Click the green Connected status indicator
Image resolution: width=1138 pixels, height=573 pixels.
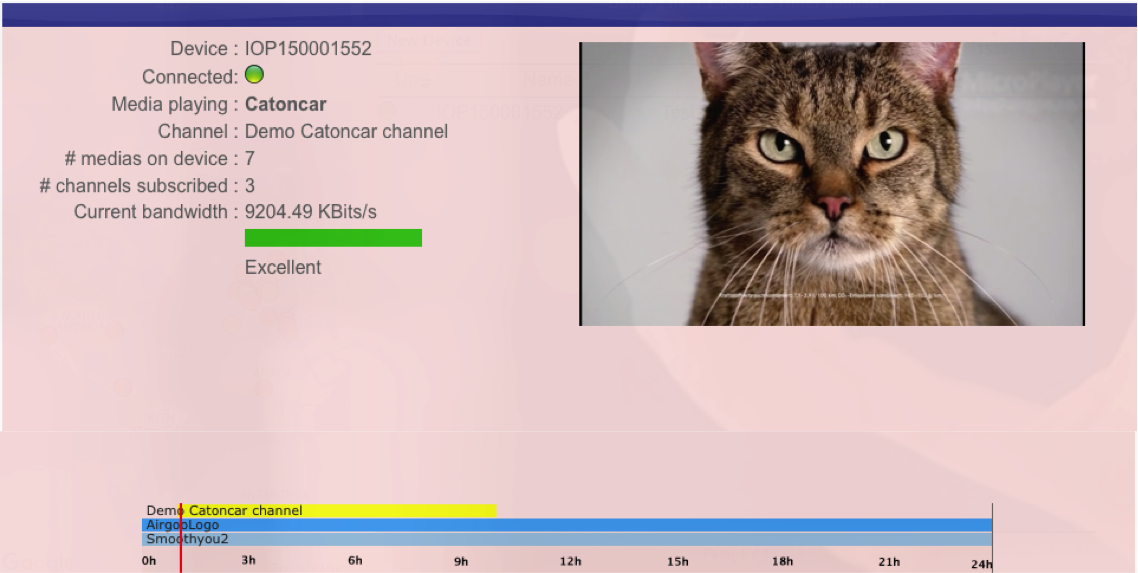254,75
